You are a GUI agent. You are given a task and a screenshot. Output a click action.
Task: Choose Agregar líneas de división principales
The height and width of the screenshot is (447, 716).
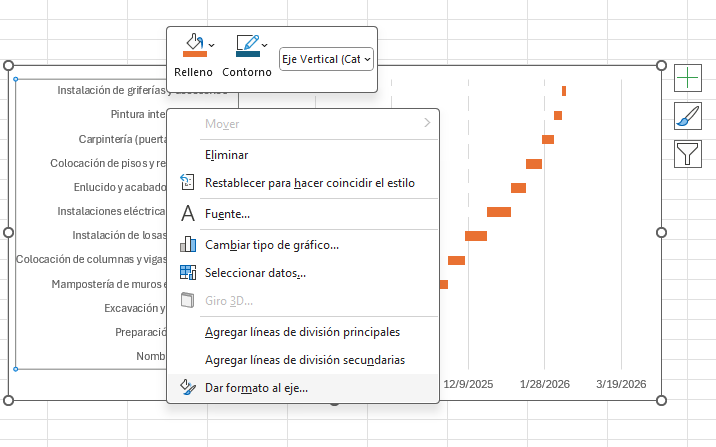(x=302, y=331)
